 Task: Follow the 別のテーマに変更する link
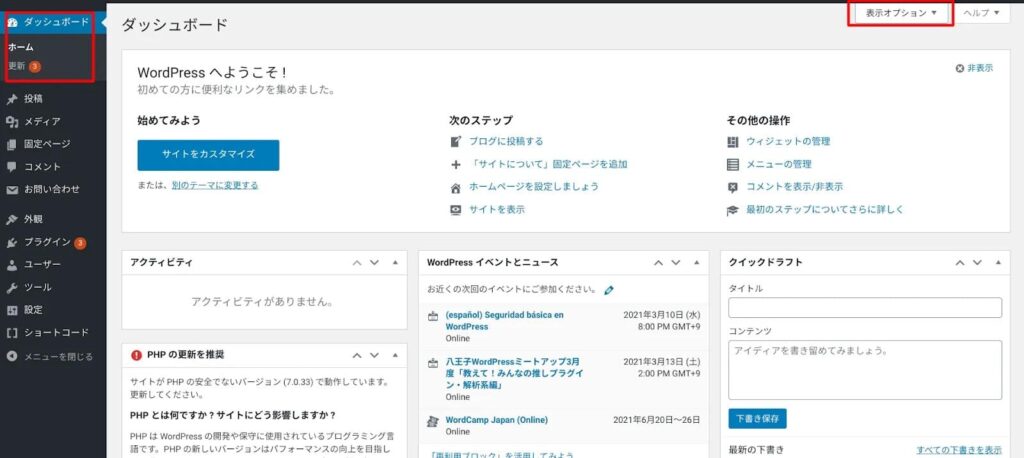215,186
